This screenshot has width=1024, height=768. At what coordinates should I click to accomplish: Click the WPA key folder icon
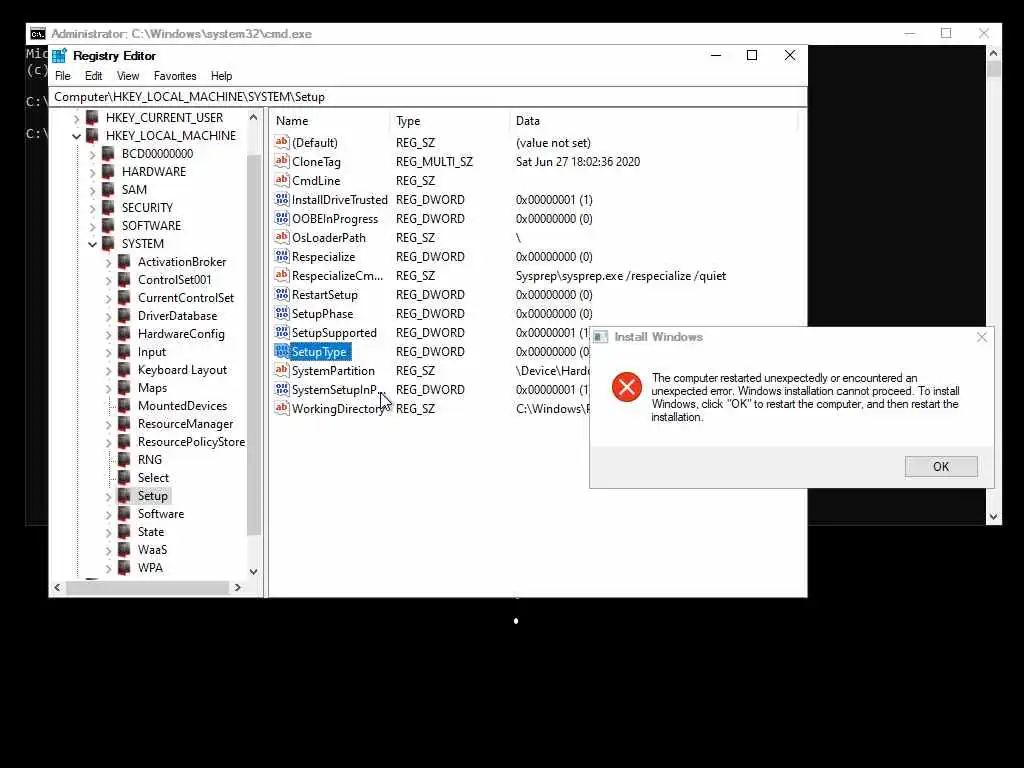[124, 568]
